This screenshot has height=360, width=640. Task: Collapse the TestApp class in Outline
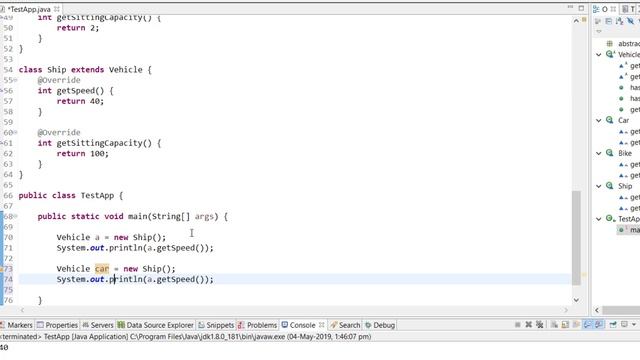(599, 219)
